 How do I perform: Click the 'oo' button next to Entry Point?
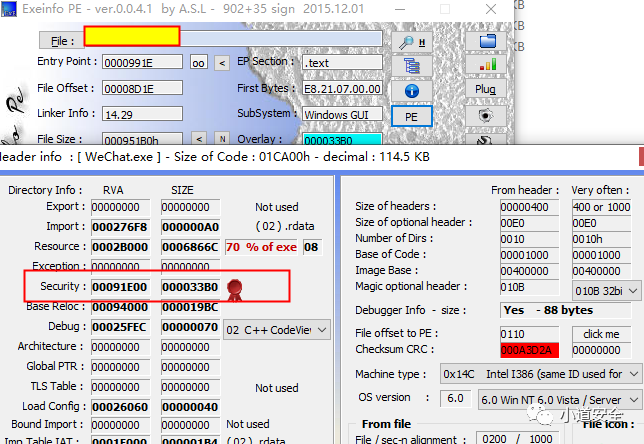click(199, 63)
